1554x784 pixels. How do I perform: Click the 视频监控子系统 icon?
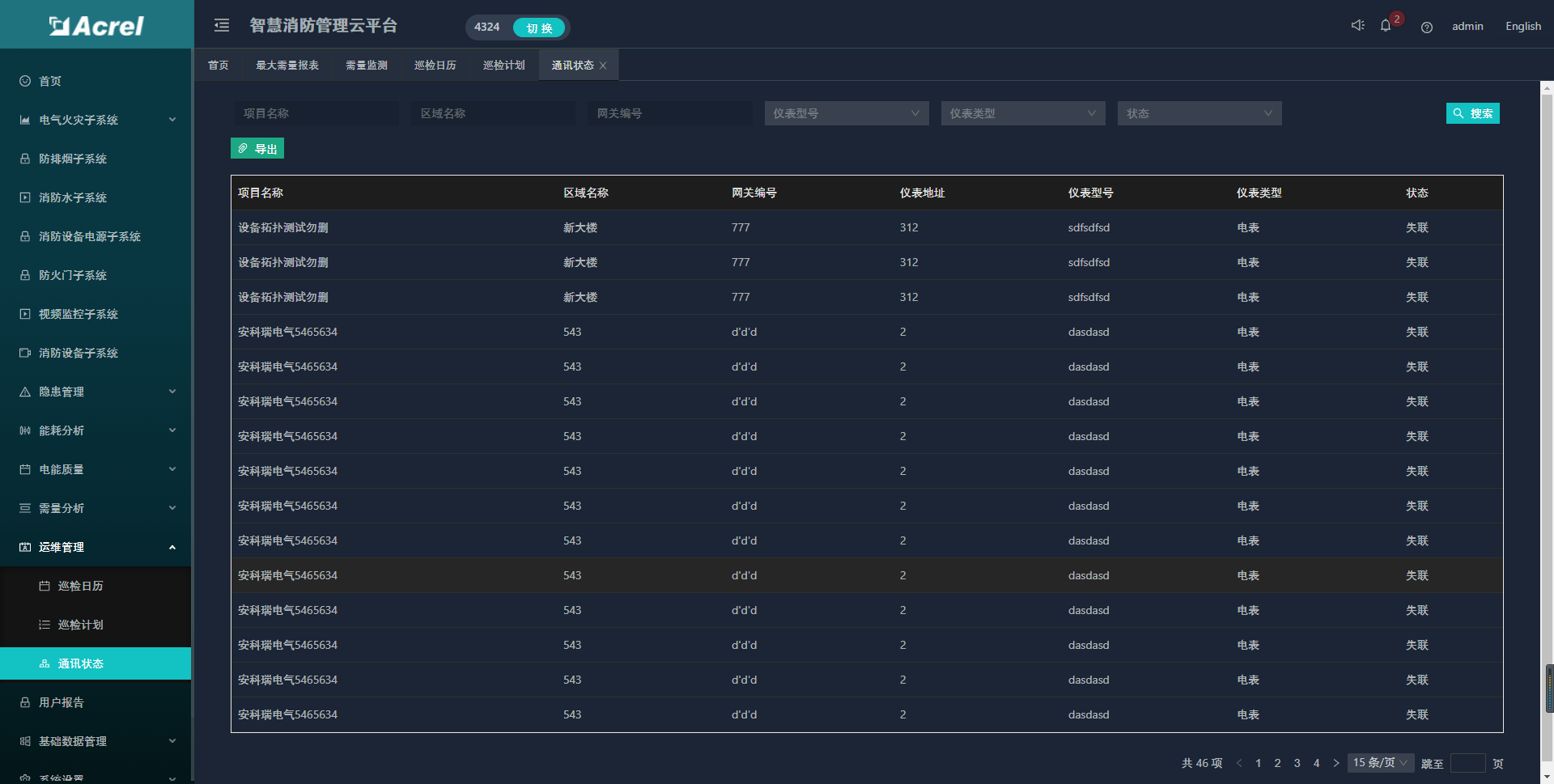(25, 314)
